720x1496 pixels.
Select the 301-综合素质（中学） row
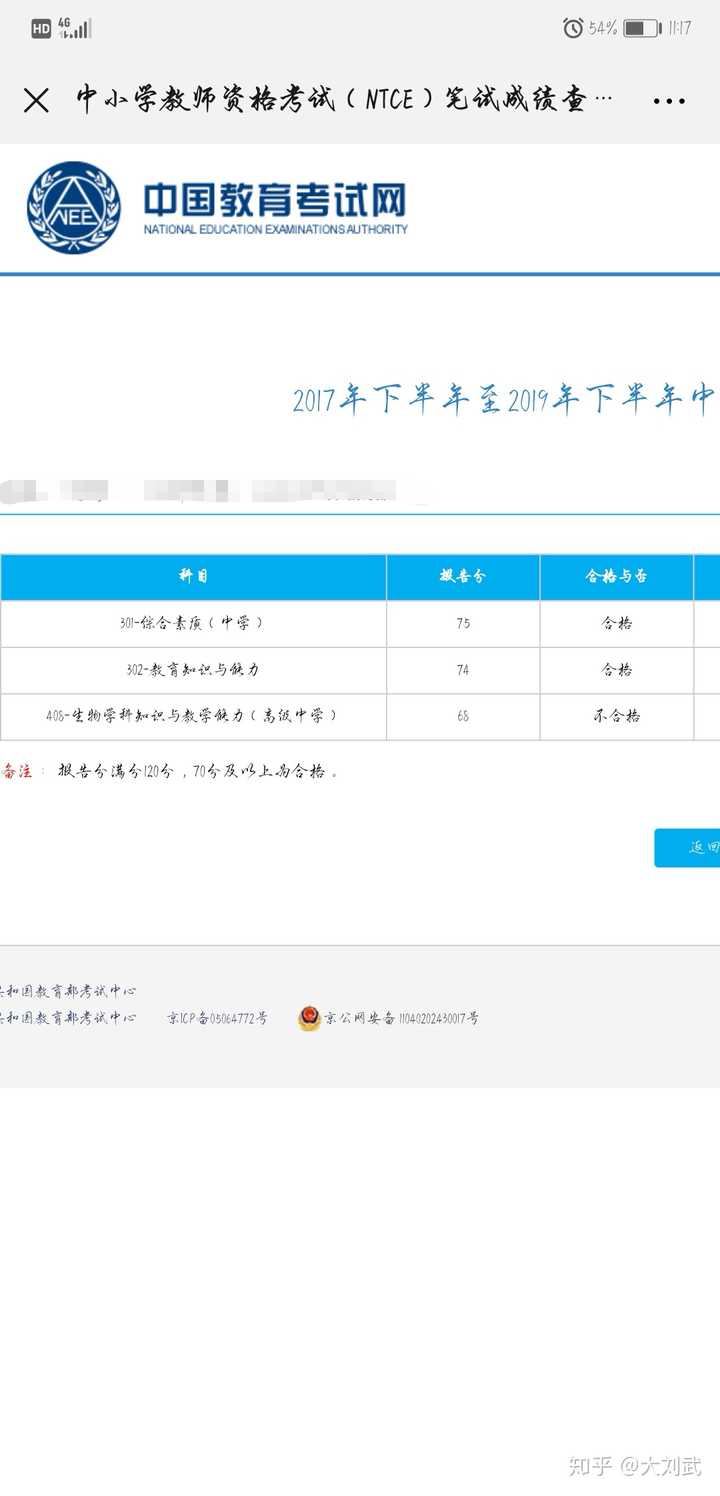(x=360, y=623)
